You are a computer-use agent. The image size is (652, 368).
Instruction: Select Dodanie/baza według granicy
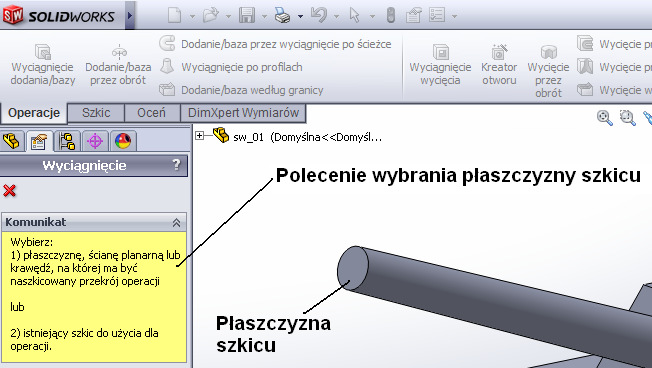point(241,90)
